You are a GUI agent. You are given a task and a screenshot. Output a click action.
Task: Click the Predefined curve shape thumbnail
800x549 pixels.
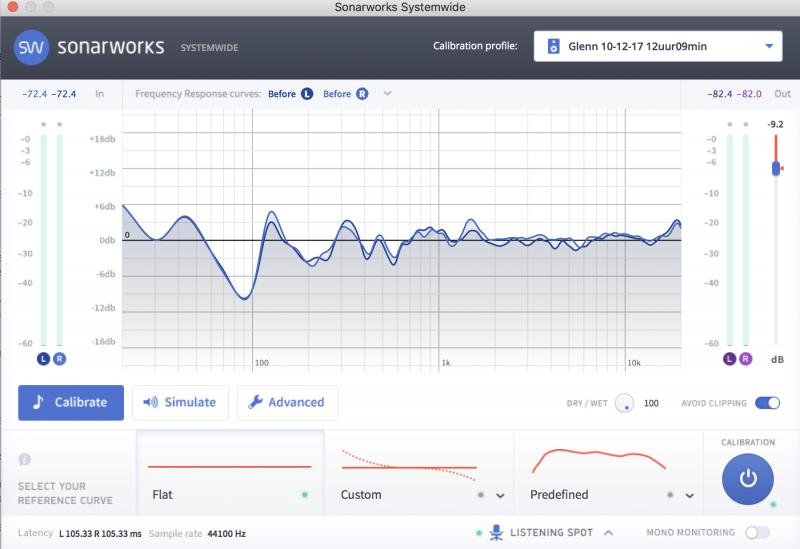click(598, 460)
